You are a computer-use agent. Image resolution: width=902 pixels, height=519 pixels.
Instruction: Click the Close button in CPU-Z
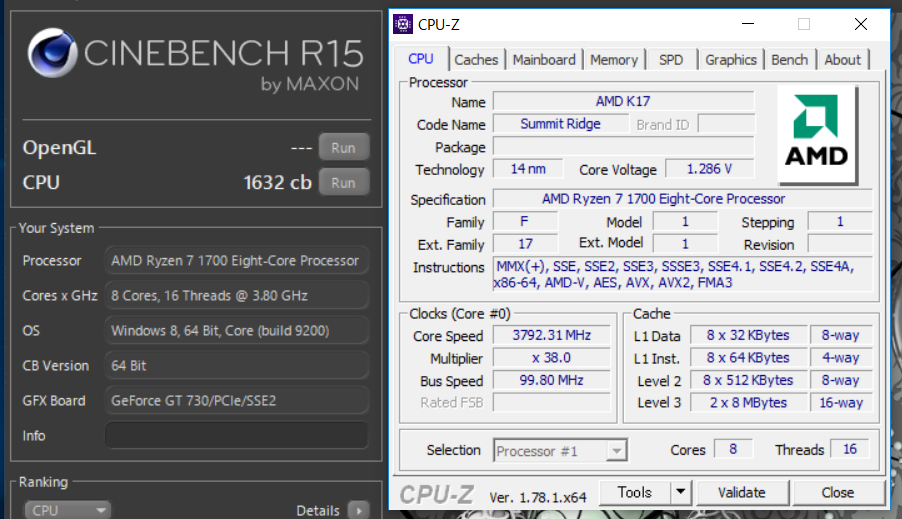tap(838, 493)
